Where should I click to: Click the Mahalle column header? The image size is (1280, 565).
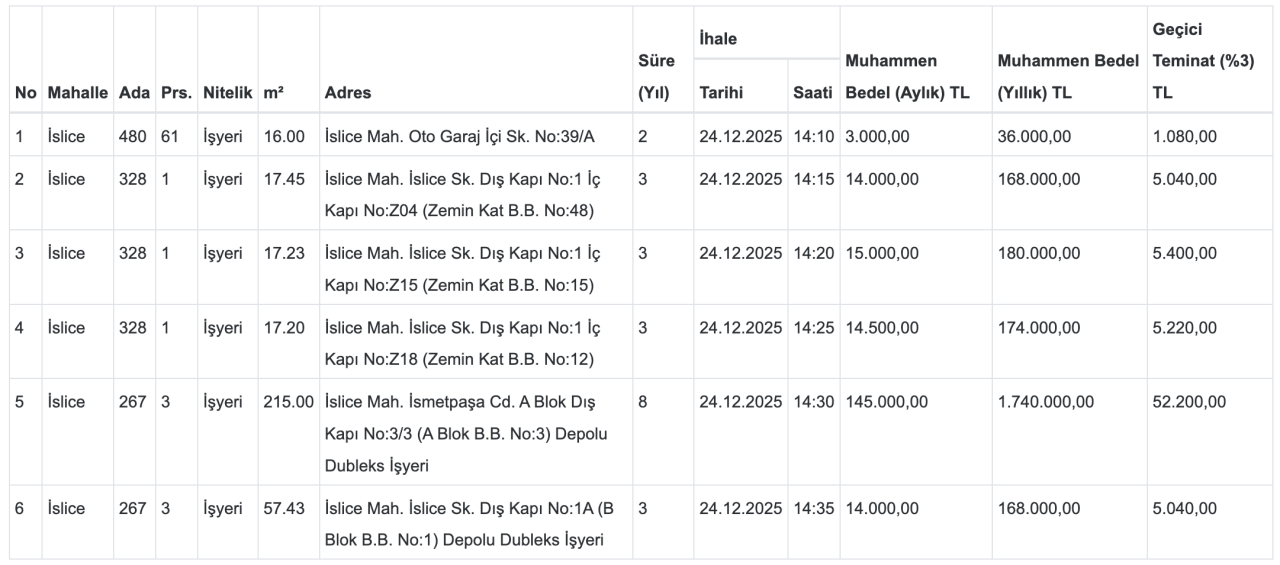click(x=75, y=93)
